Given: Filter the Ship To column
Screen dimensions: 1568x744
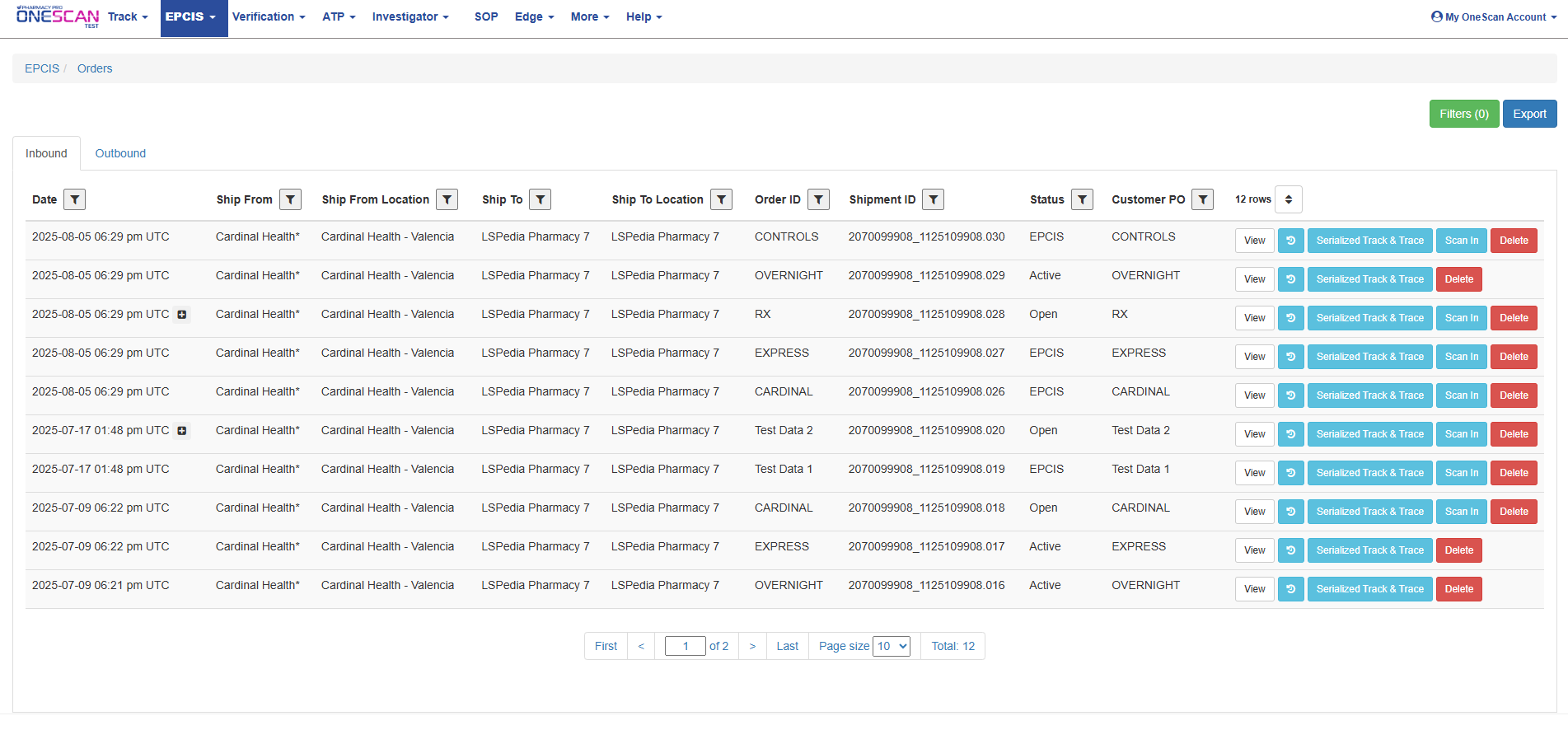Looking at the screenshot, I should click(541, 199).
